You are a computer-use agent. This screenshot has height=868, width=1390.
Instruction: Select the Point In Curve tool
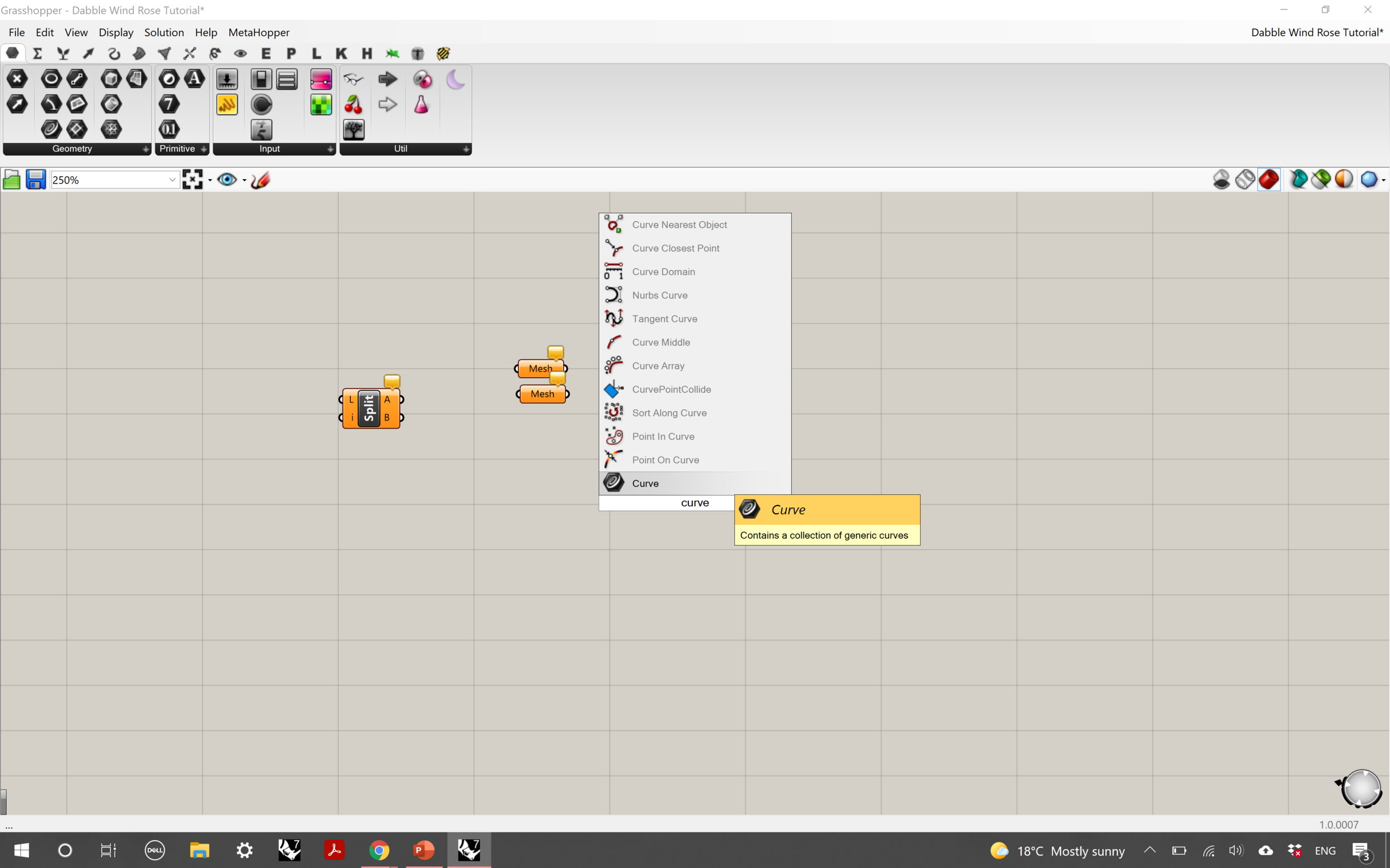(663, 436)
